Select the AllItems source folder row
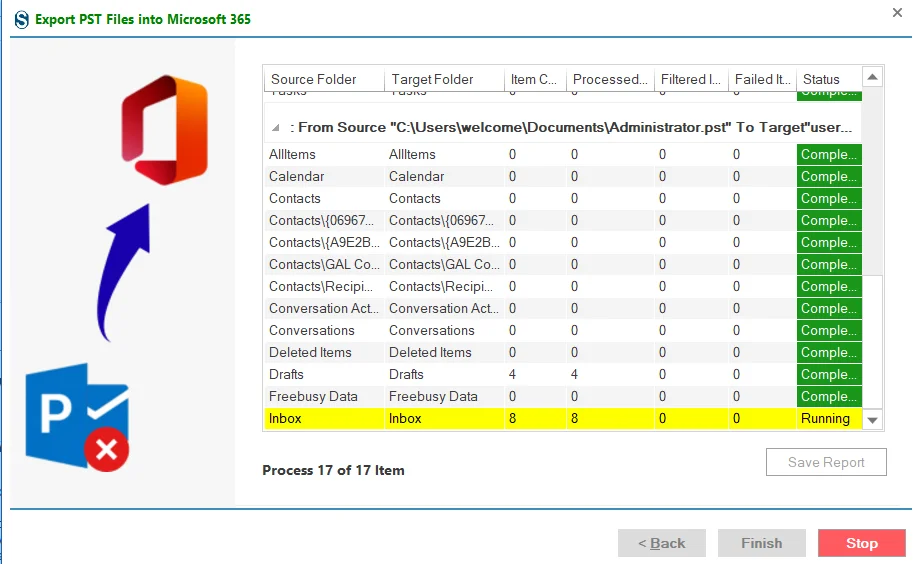Image resolution: width=913 pixels, height=564 pixels. point(324,154)
